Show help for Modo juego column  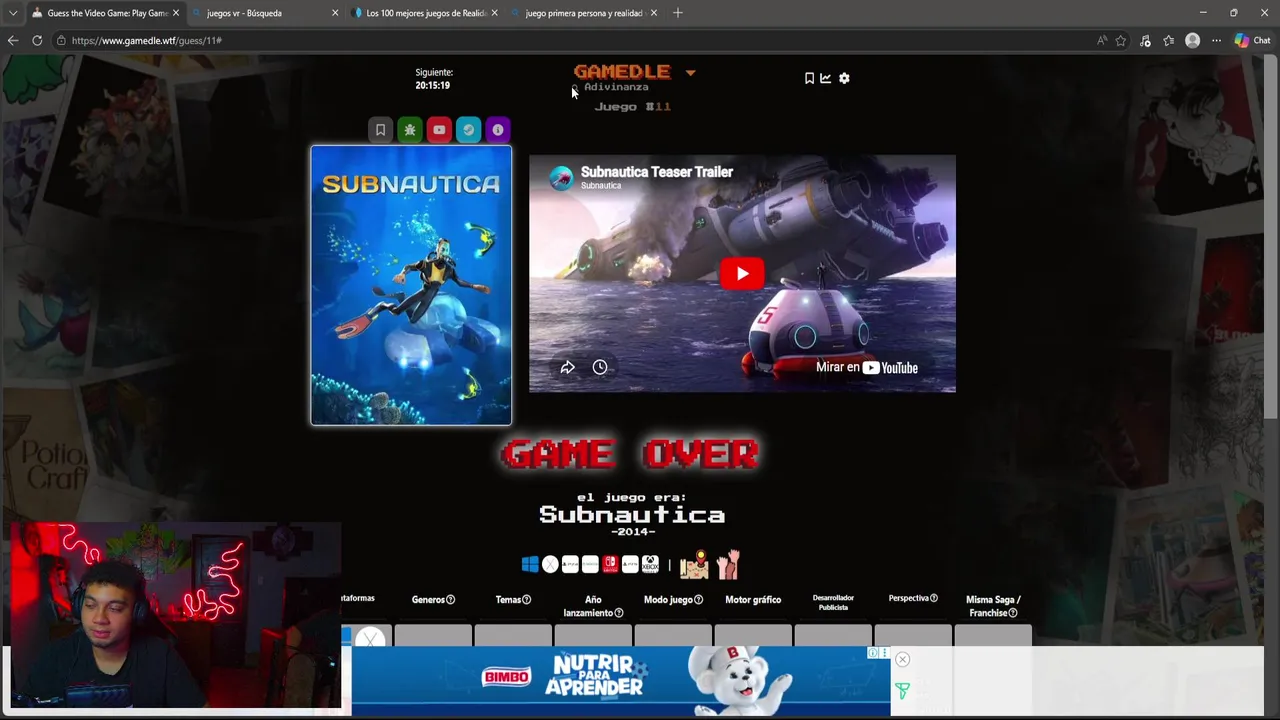[x=698, y=600]
